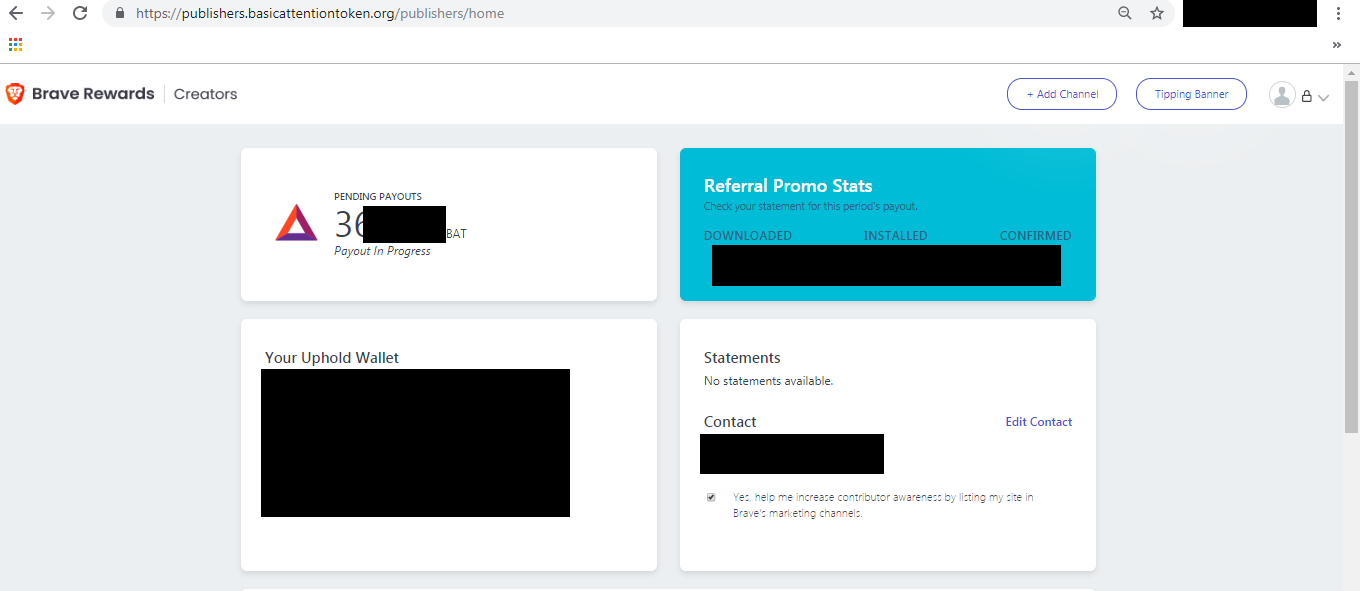Open the Tipping Banner editor
Image resolution: width=1366 pixels, height=591 pixels.
tap(1191, 94)
